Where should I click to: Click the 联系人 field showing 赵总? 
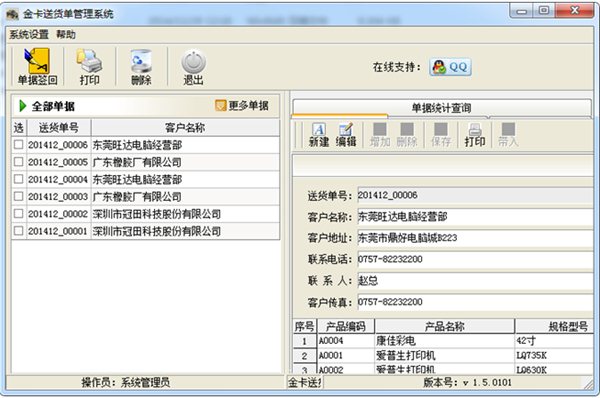point(475,281)
